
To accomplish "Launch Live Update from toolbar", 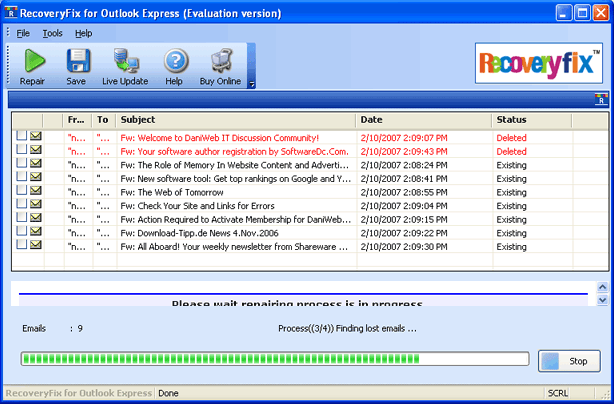I will pyautogui.click(x=125, y=67).
